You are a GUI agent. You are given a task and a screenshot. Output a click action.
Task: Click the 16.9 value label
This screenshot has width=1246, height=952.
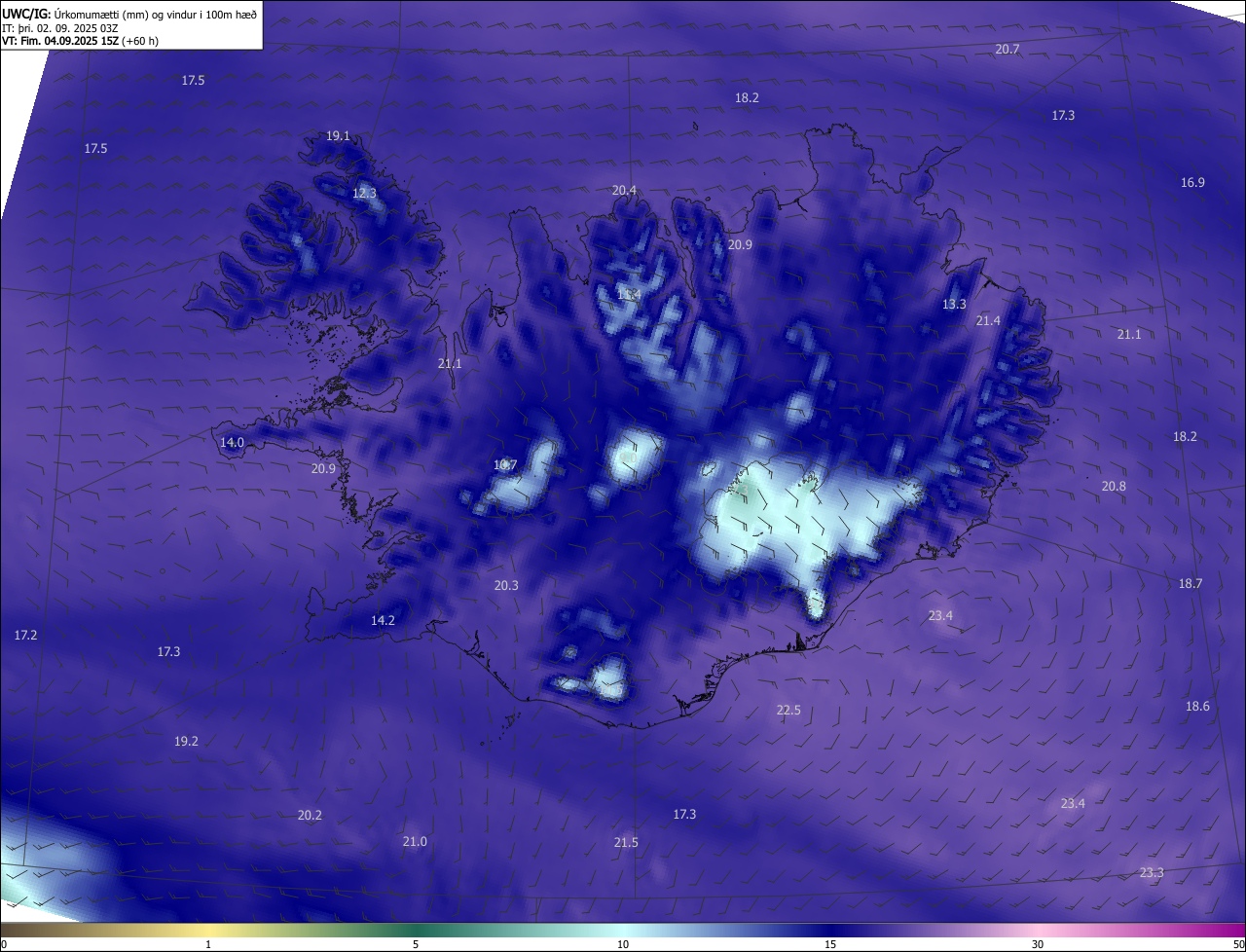tap(1192, 182)
